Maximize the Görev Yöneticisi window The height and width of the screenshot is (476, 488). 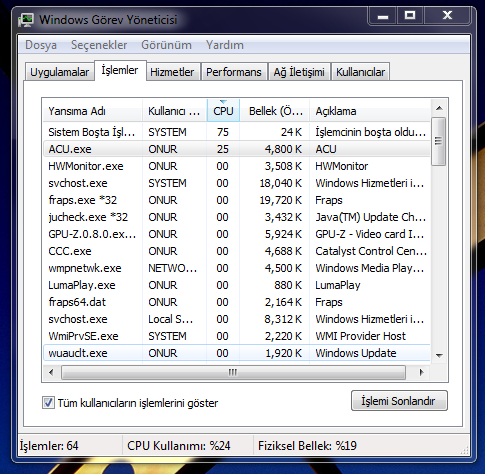tap(410, 16)
